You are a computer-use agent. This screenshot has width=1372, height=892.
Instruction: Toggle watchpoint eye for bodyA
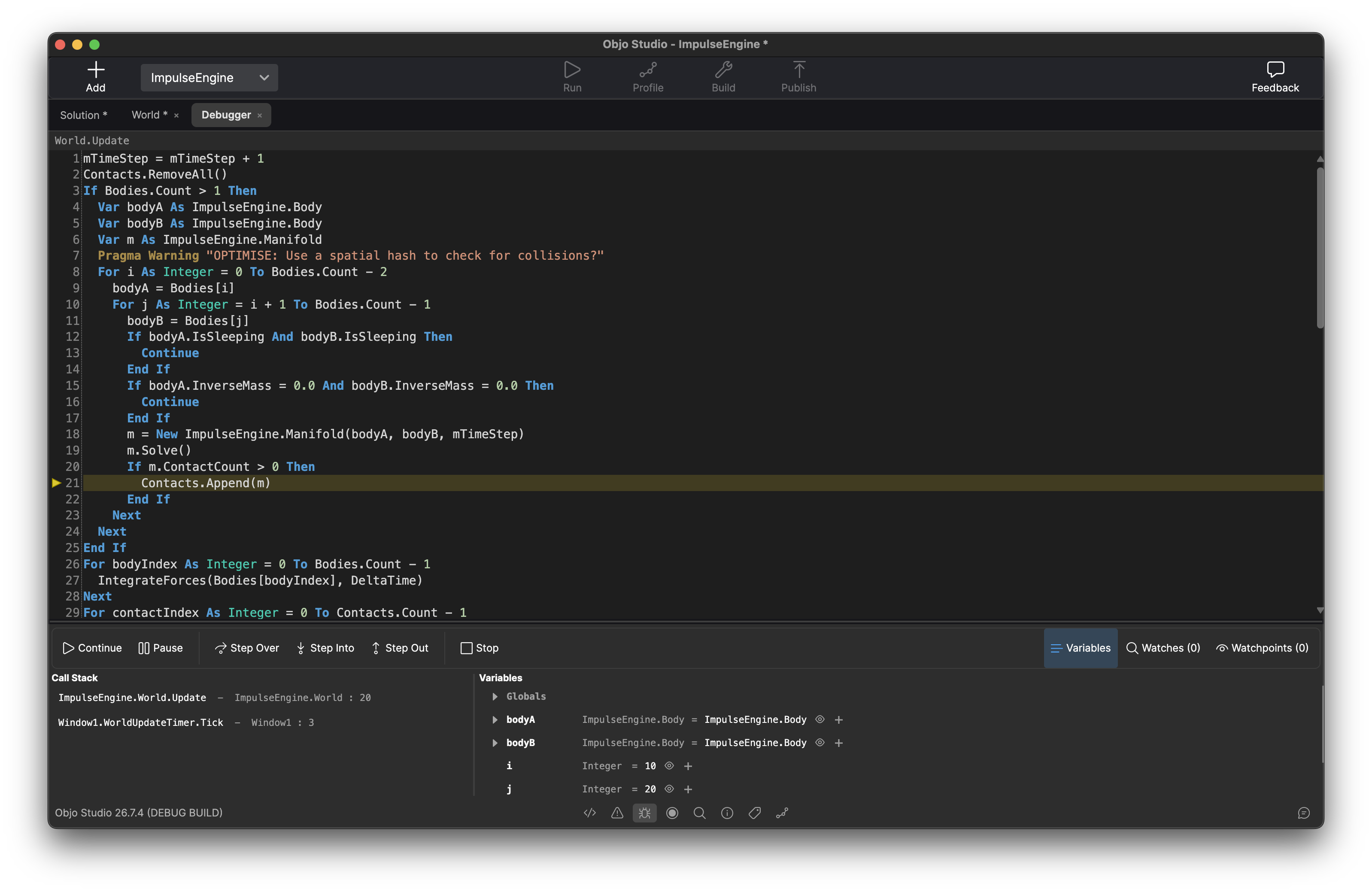(x=820, y=719)
